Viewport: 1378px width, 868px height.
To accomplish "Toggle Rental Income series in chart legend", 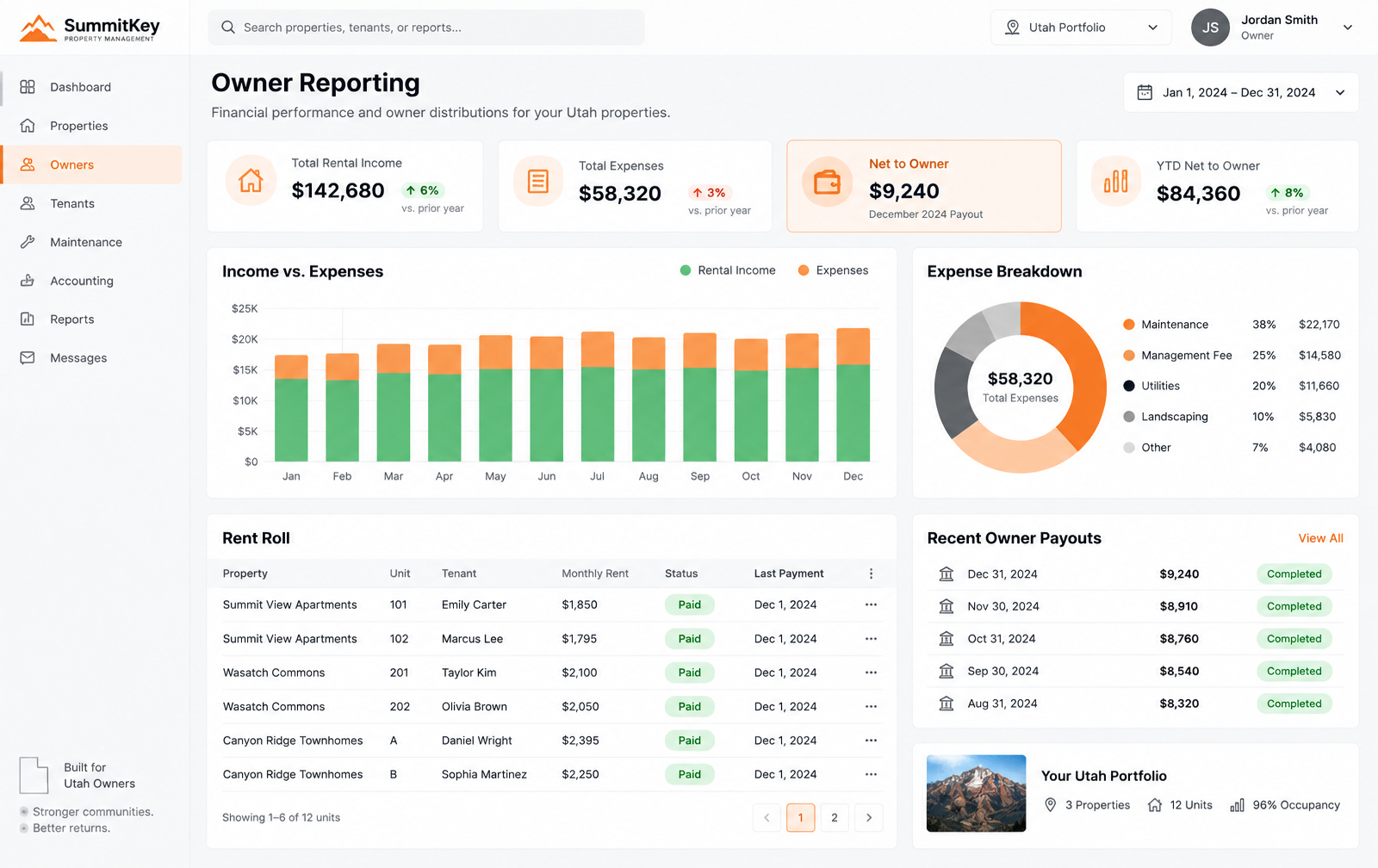I will coord(728,270).
